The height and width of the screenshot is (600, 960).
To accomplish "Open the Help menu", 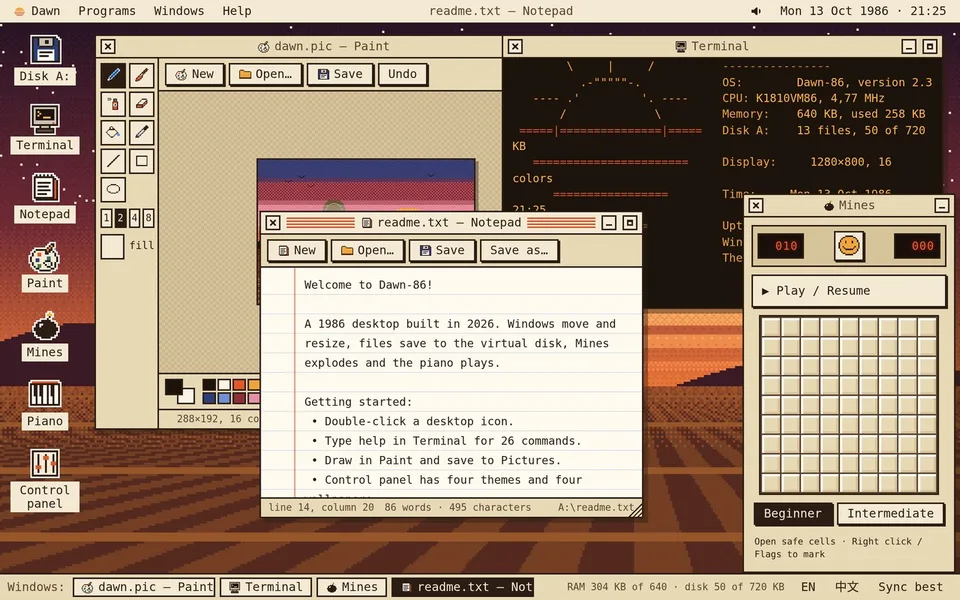I will (237, 11).
